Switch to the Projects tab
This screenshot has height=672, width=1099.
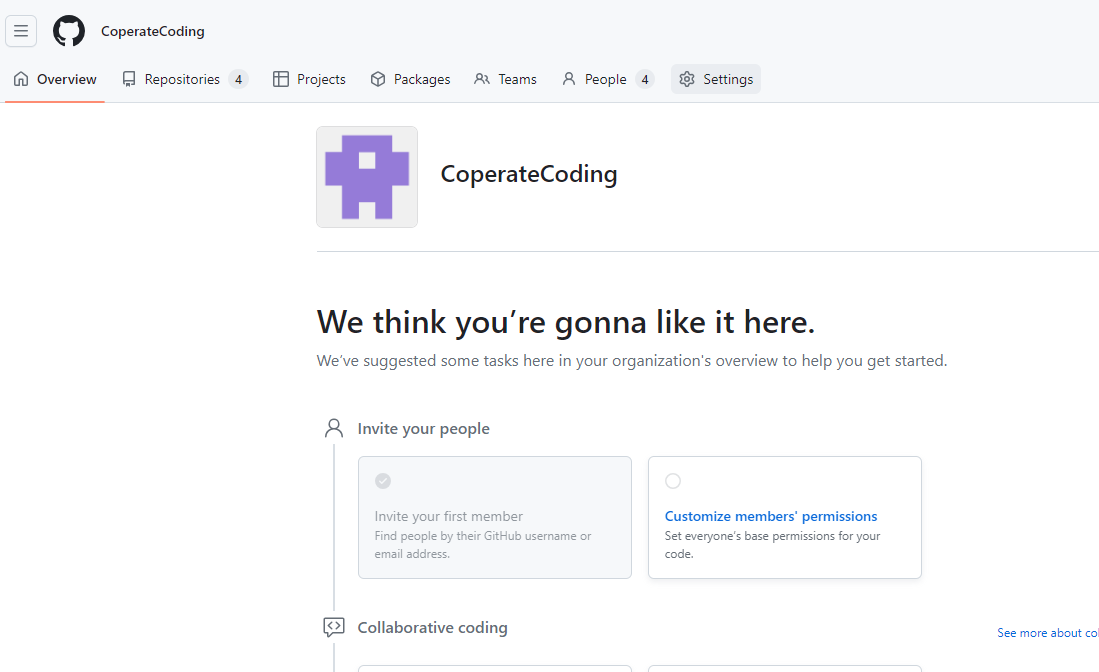click(309, 79)
